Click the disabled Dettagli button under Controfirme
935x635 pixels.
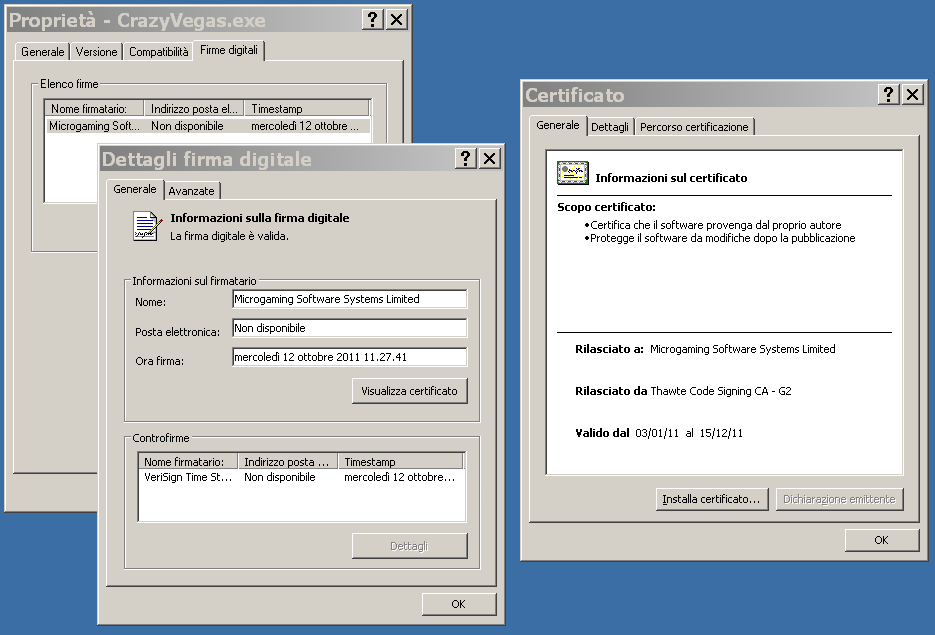click(410, 546)
